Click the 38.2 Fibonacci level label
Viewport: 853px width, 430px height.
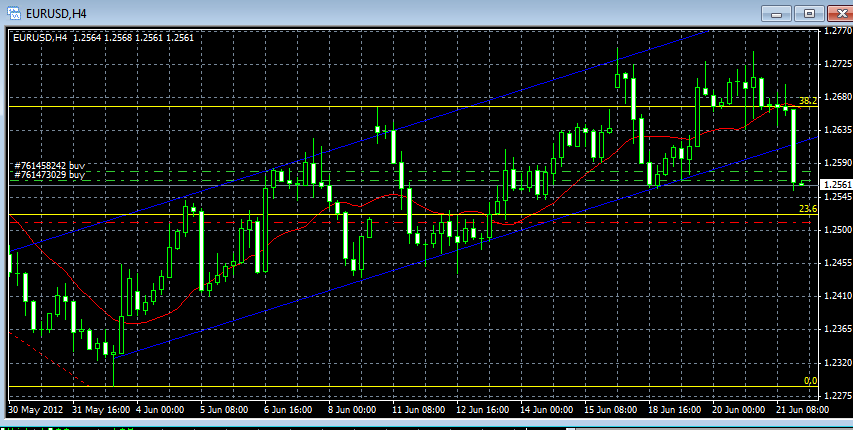(x=808, y=101)
